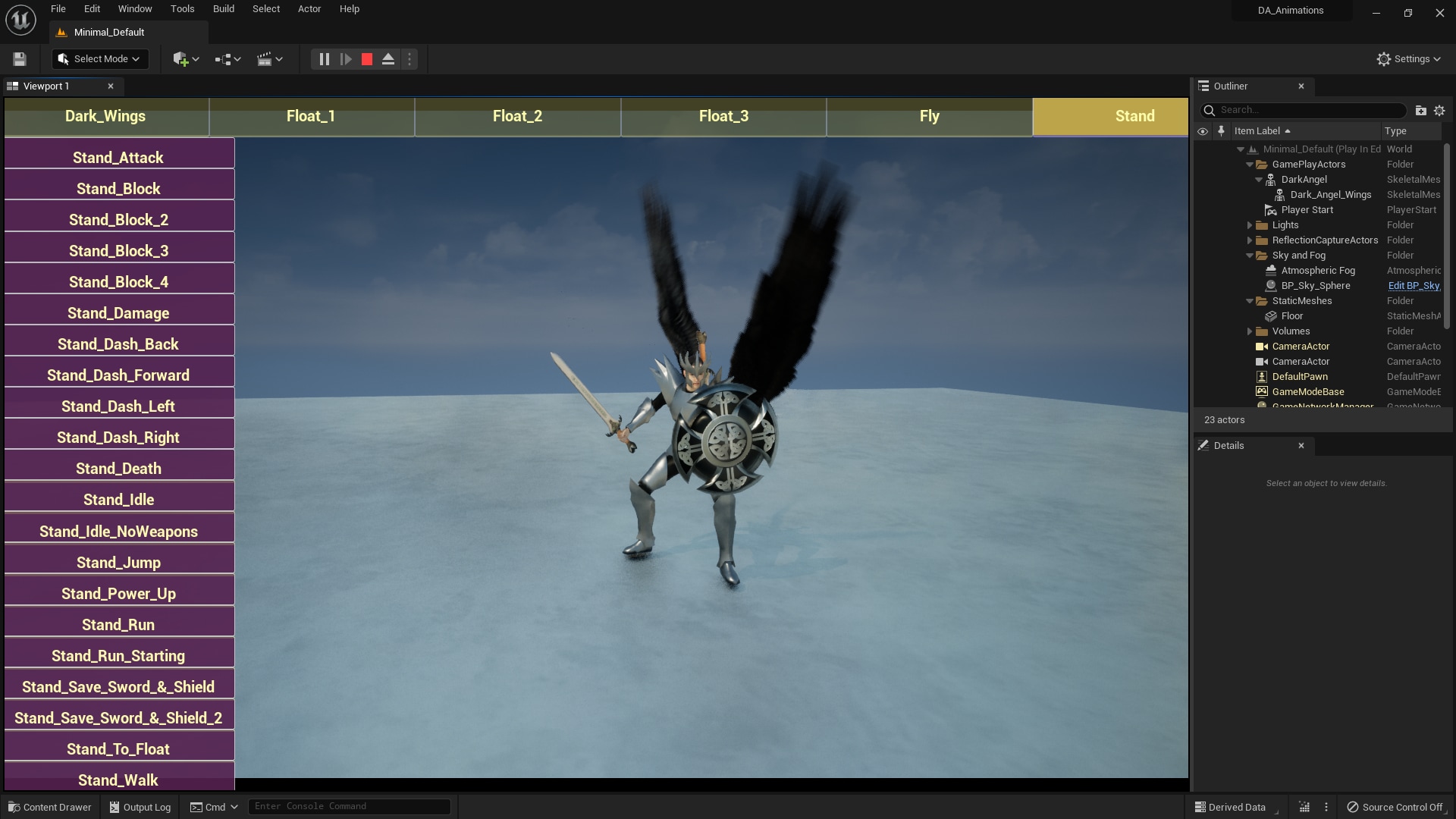The image size is (1456, 819).
Task: Open the add content cube icon menu
Action: coord(185,59)
